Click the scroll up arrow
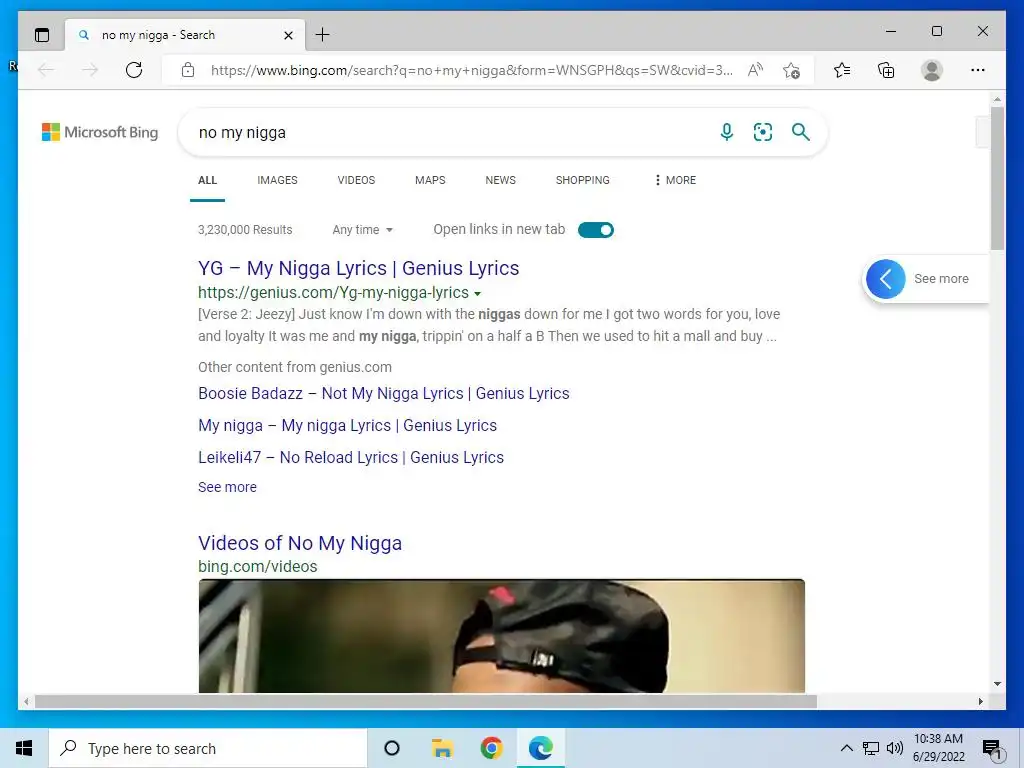This screenshot has height=768, width=1024. pos(997,99)
